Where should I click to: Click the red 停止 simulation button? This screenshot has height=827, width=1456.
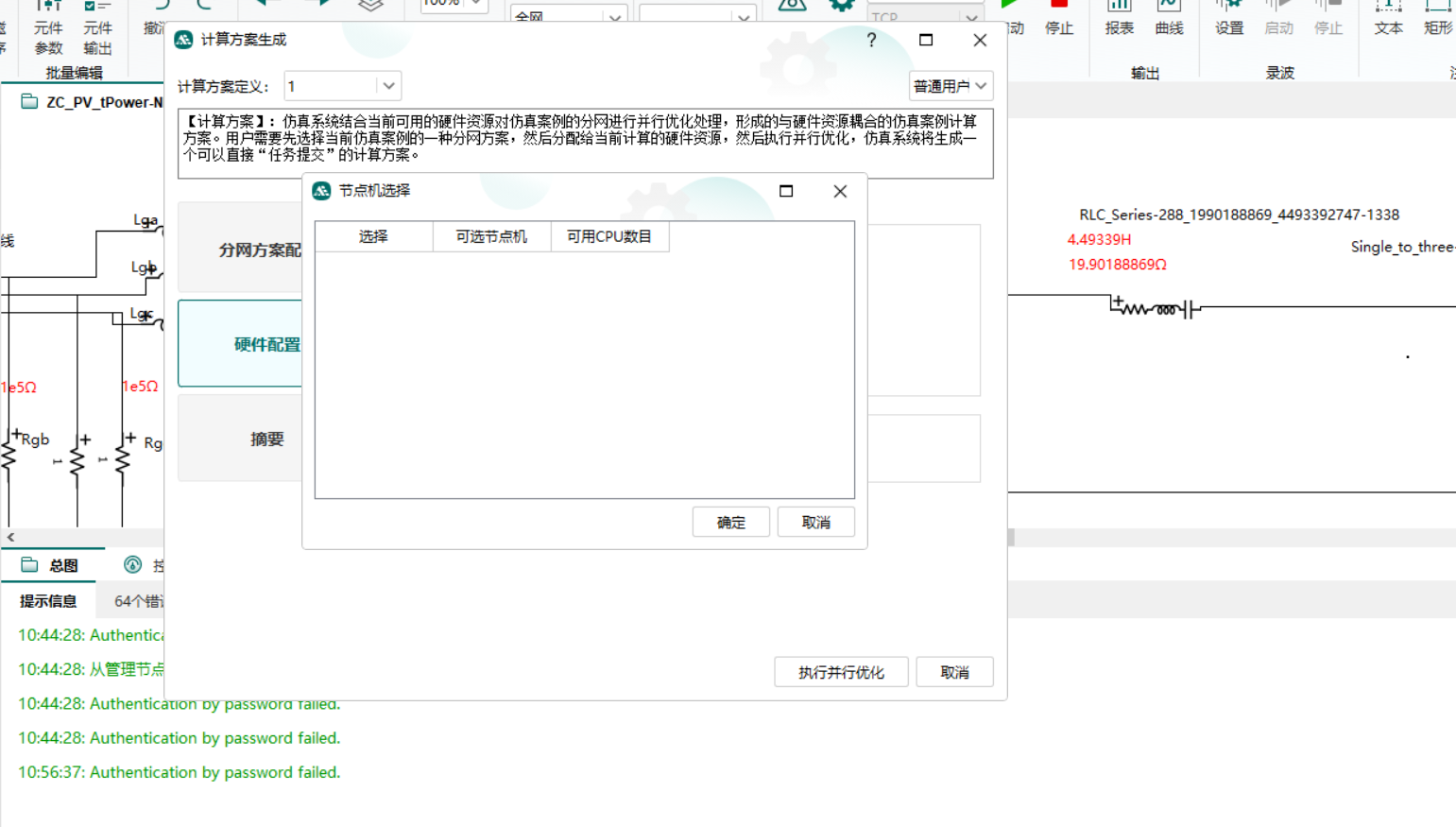1058,19
